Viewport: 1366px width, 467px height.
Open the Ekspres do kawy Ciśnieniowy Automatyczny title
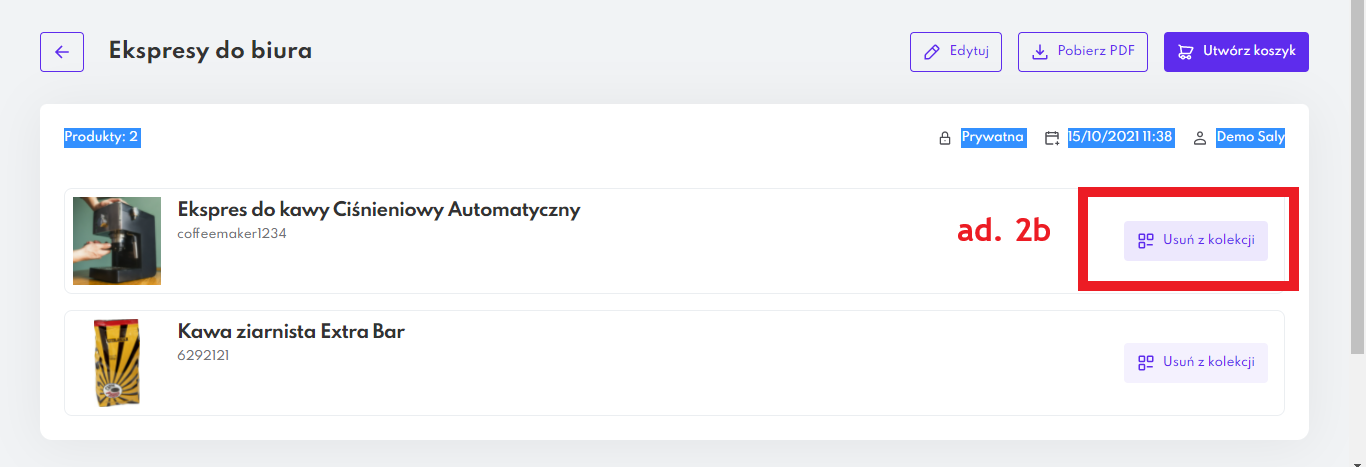tap(378, 210)
